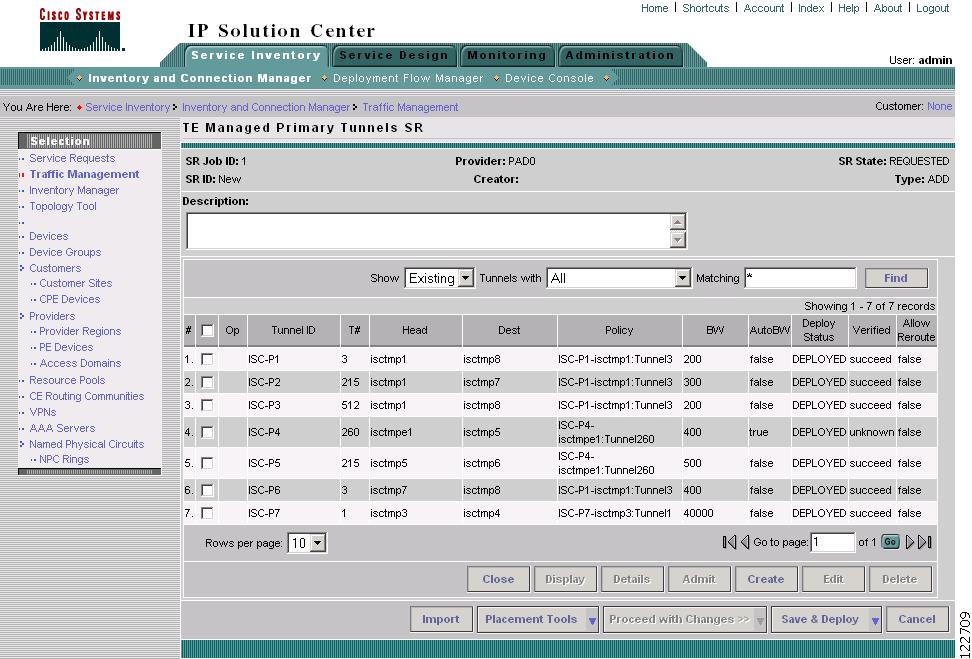Expand the Customers tree node
Screen dimensions: 972x659
(22, 268)
